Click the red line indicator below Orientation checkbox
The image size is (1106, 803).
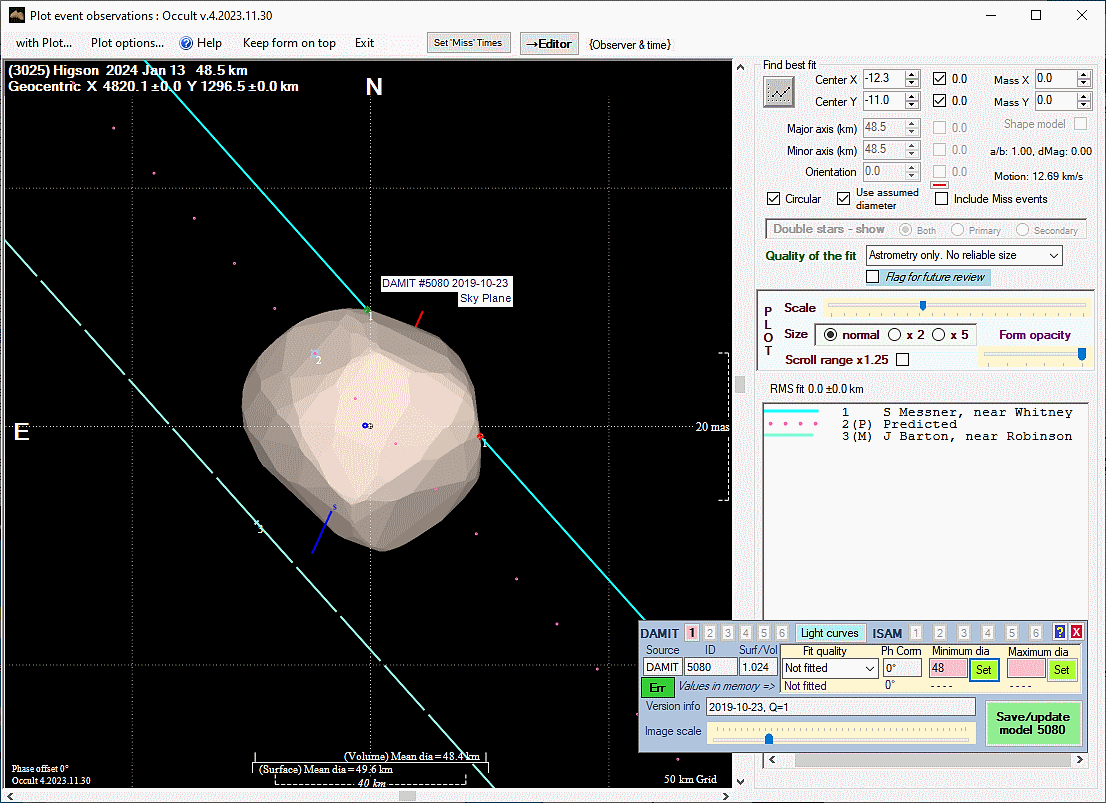(939, 185)
